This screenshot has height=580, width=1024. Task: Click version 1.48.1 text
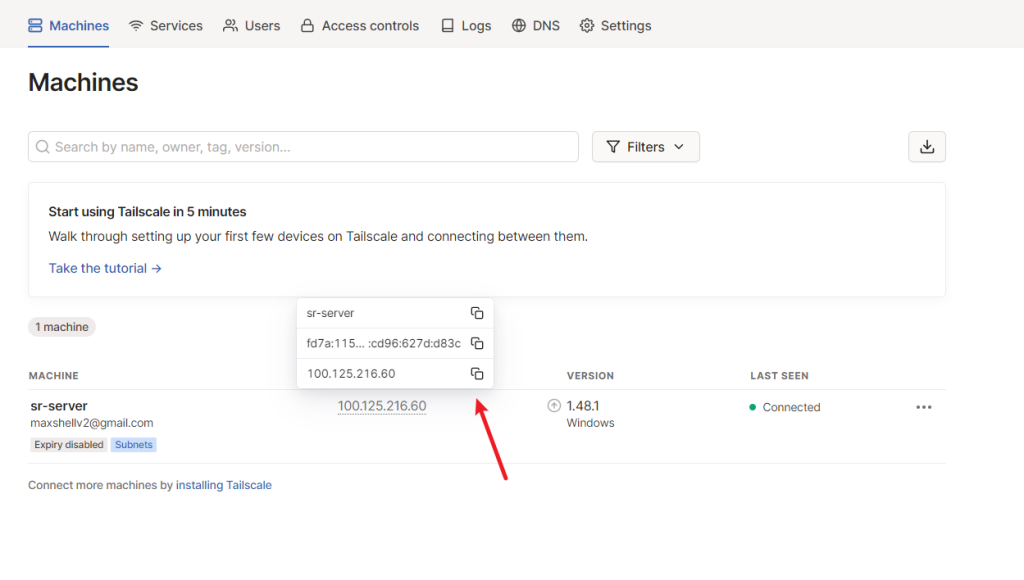click(583, 406)
